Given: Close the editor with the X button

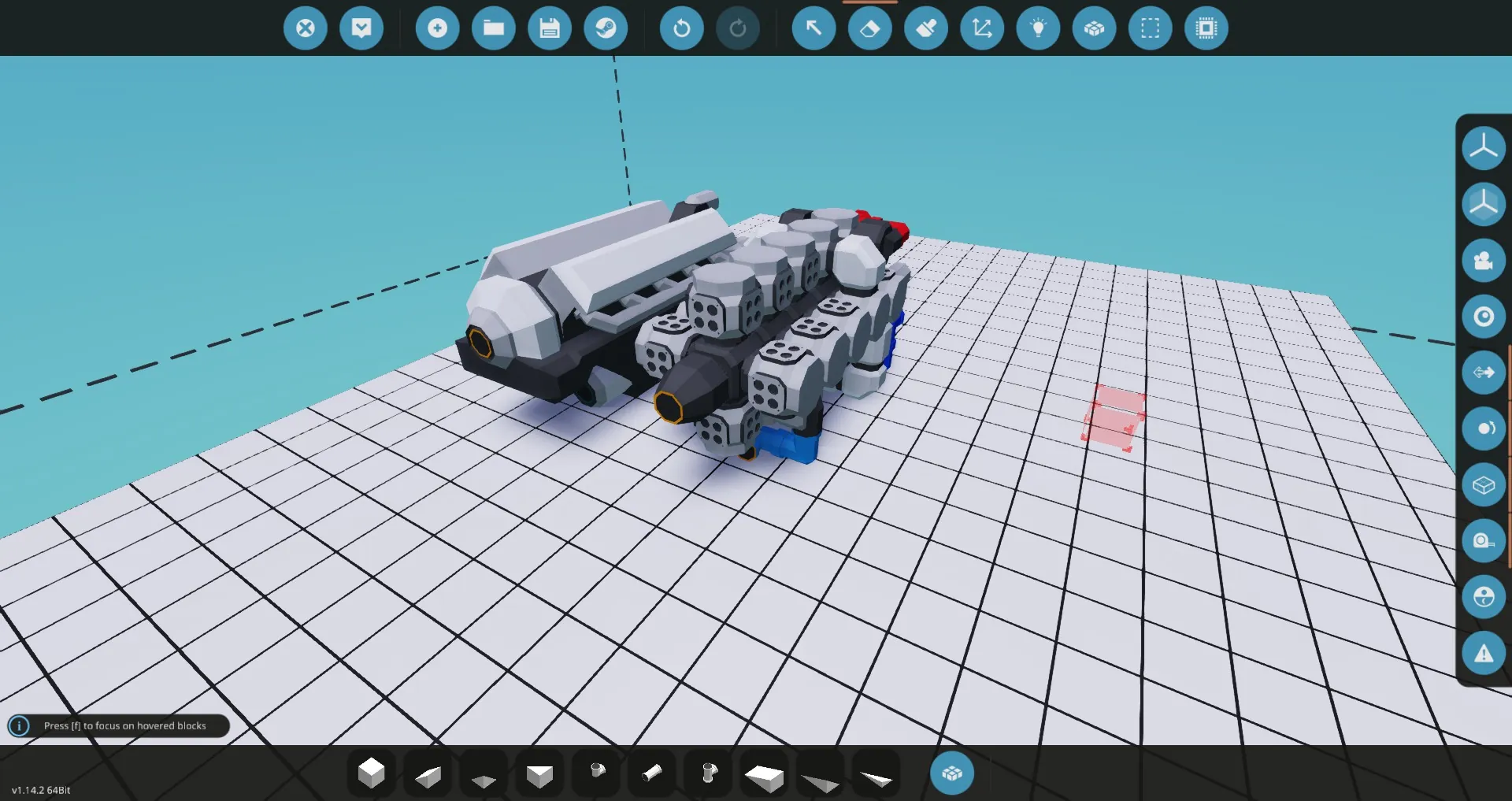Looking at the screenshot, I should click(306, 28).
